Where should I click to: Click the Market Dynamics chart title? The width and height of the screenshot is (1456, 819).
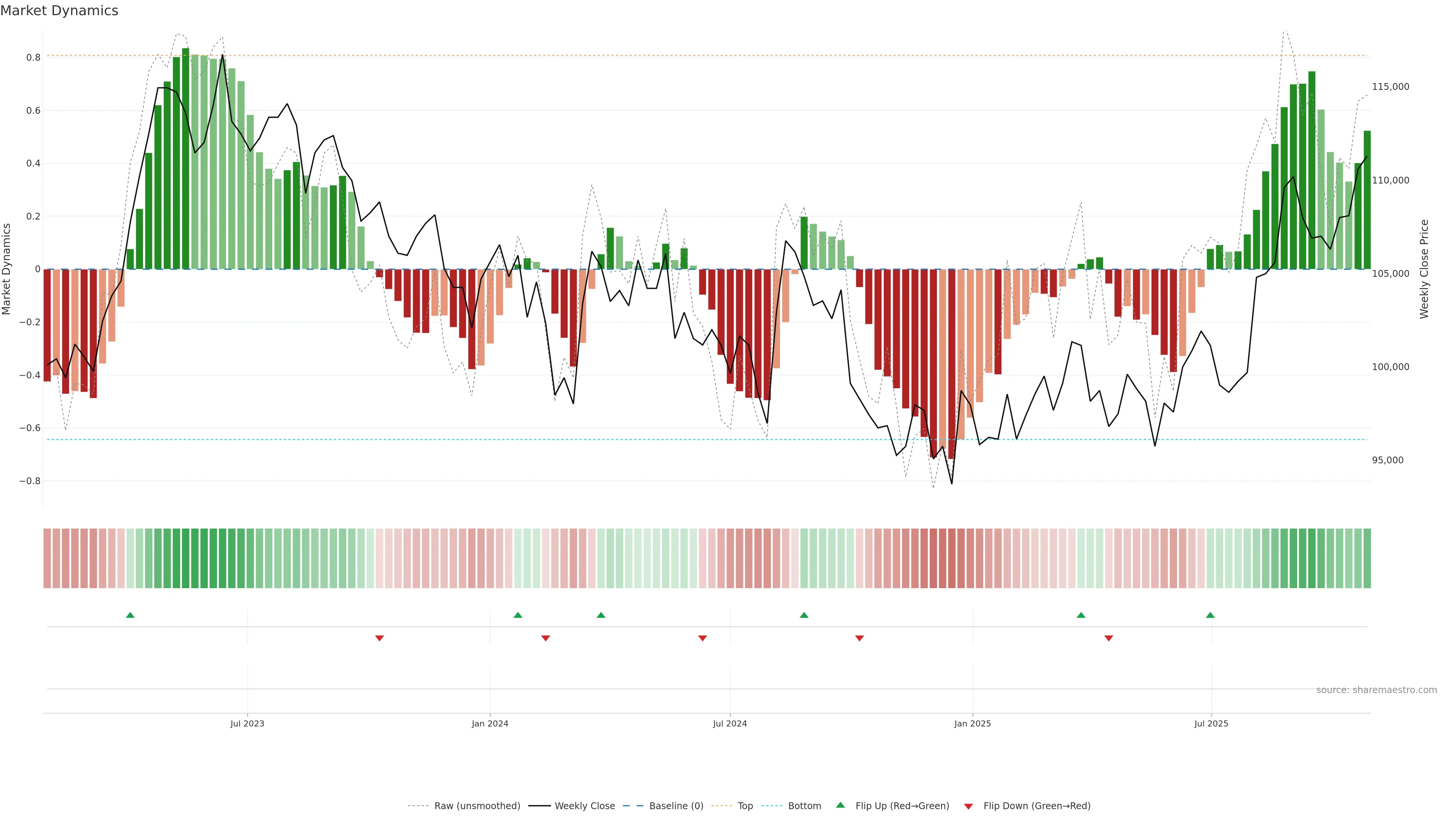(x=60, y=11)
